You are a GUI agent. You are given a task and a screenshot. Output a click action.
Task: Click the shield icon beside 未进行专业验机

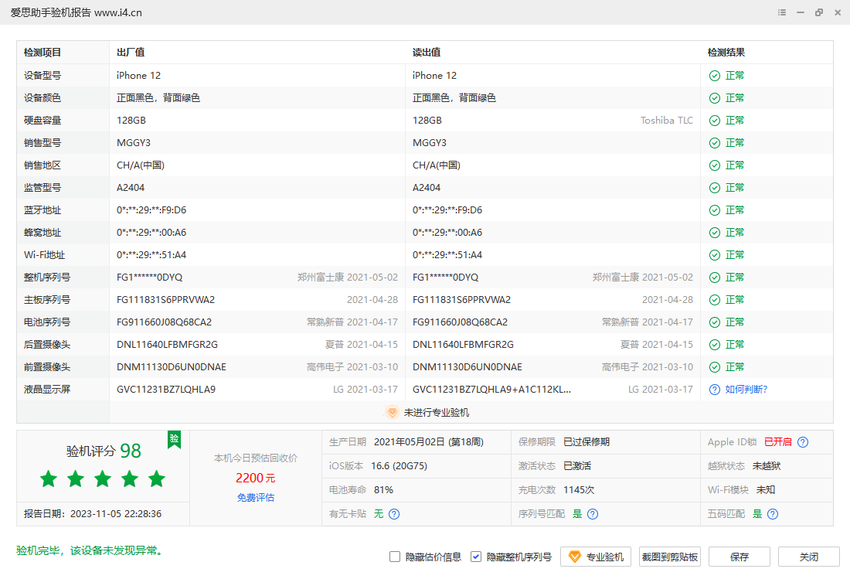(392, 413)
